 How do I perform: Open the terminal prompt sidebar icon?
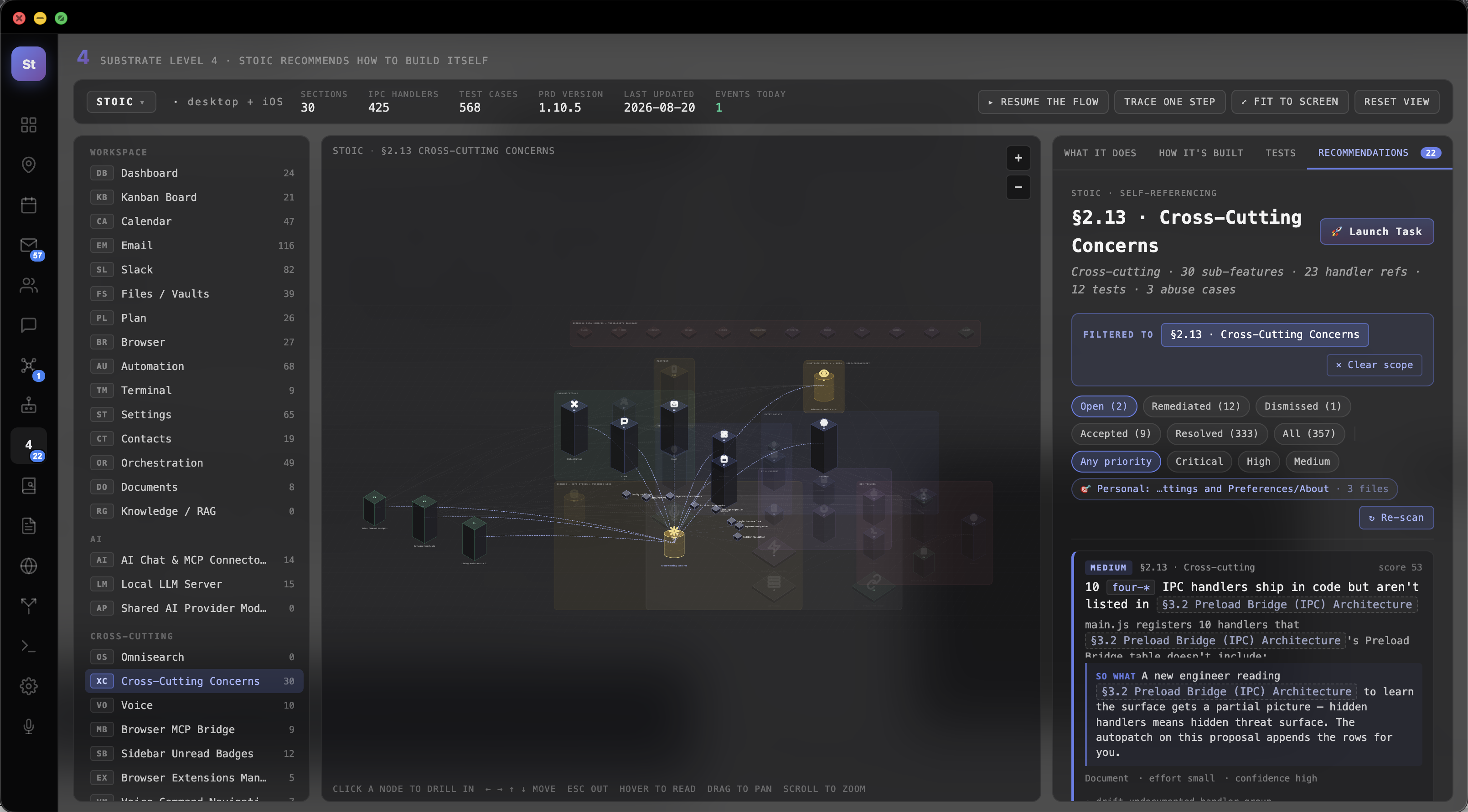tap(28, 646)
